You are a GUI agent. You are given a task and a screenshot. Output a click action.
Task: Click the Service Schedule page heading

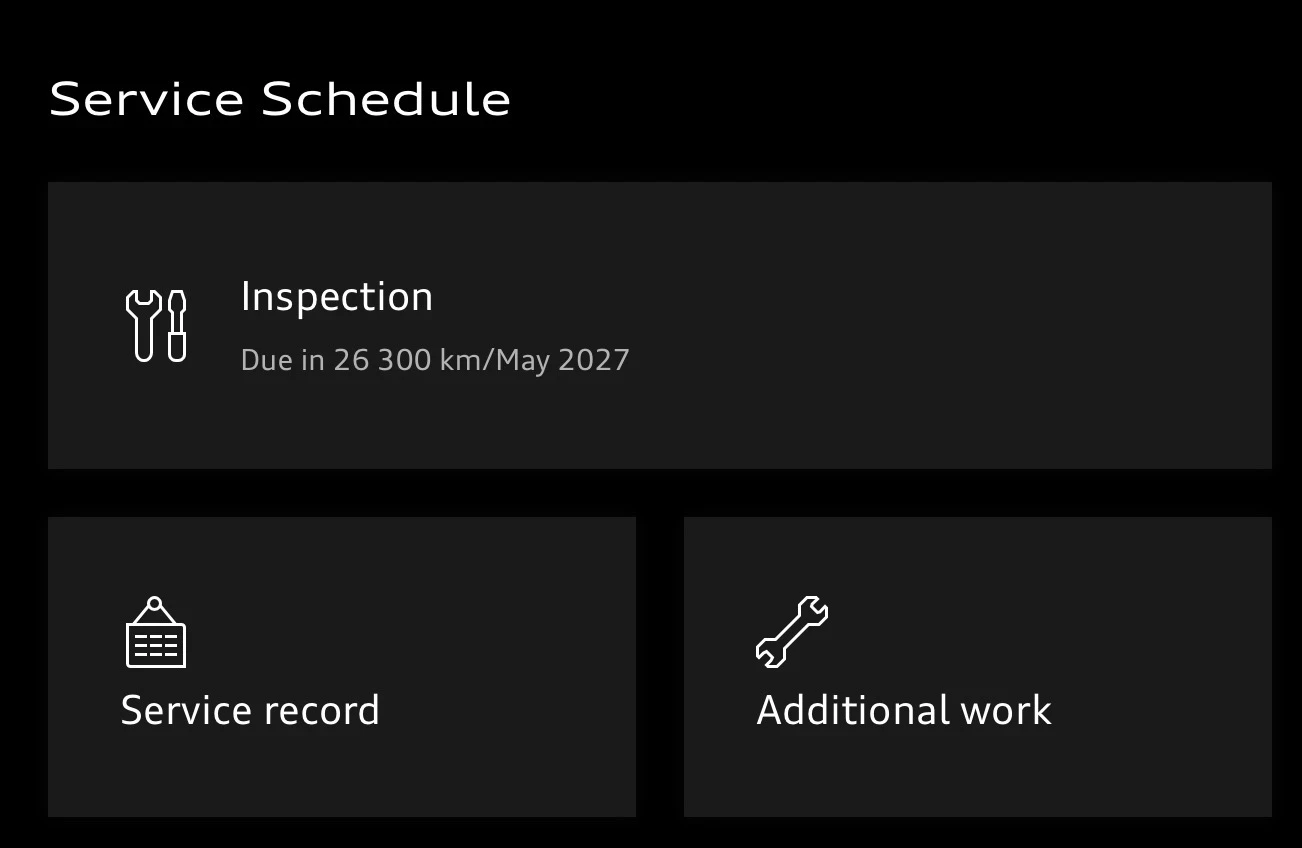coord(280,99)
